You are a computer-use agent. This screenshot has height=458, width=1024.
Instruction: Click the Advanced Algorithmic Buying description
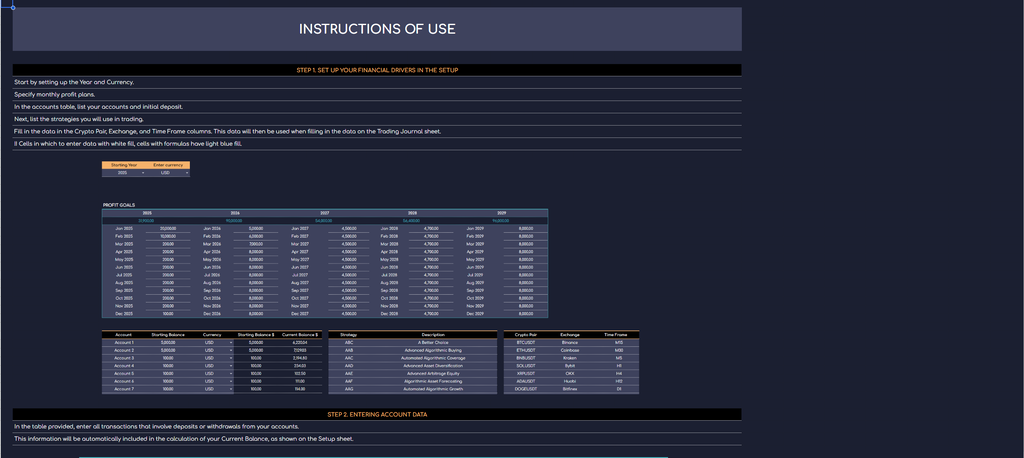coord(433,350)
